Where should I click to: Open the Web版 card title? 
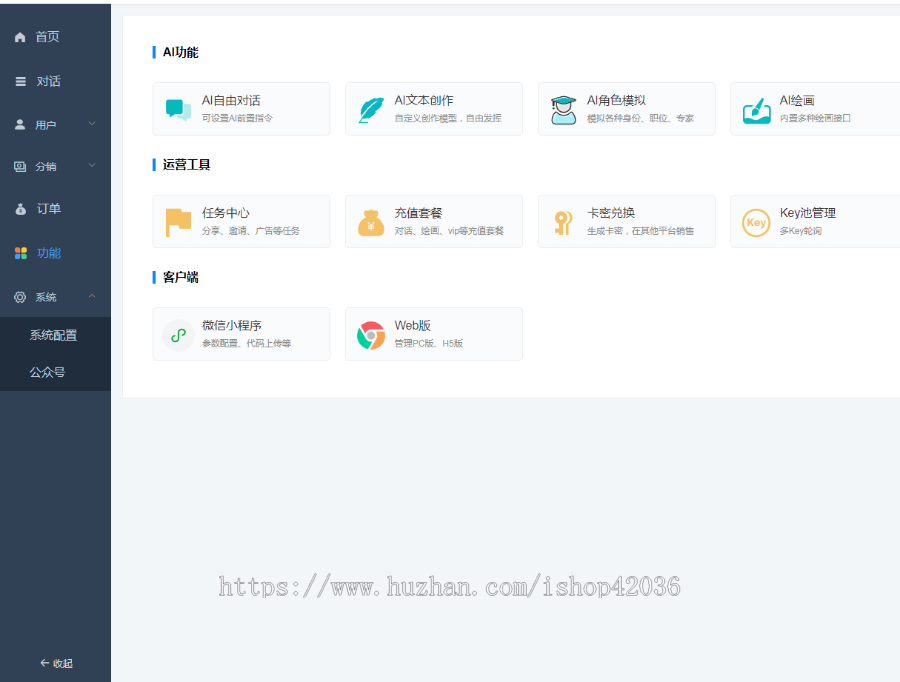point(412,326)
